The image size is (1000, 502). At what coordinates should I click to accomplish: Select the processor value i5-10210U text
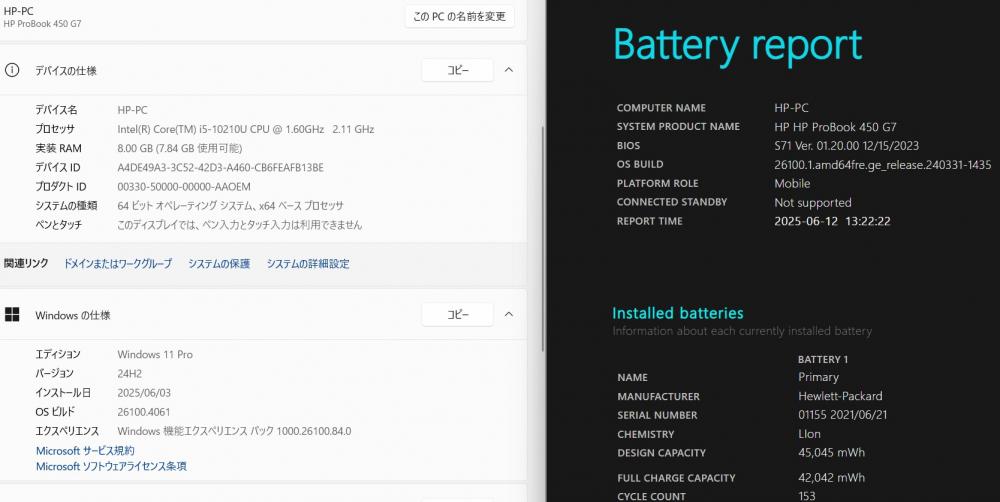coord(246,129)
